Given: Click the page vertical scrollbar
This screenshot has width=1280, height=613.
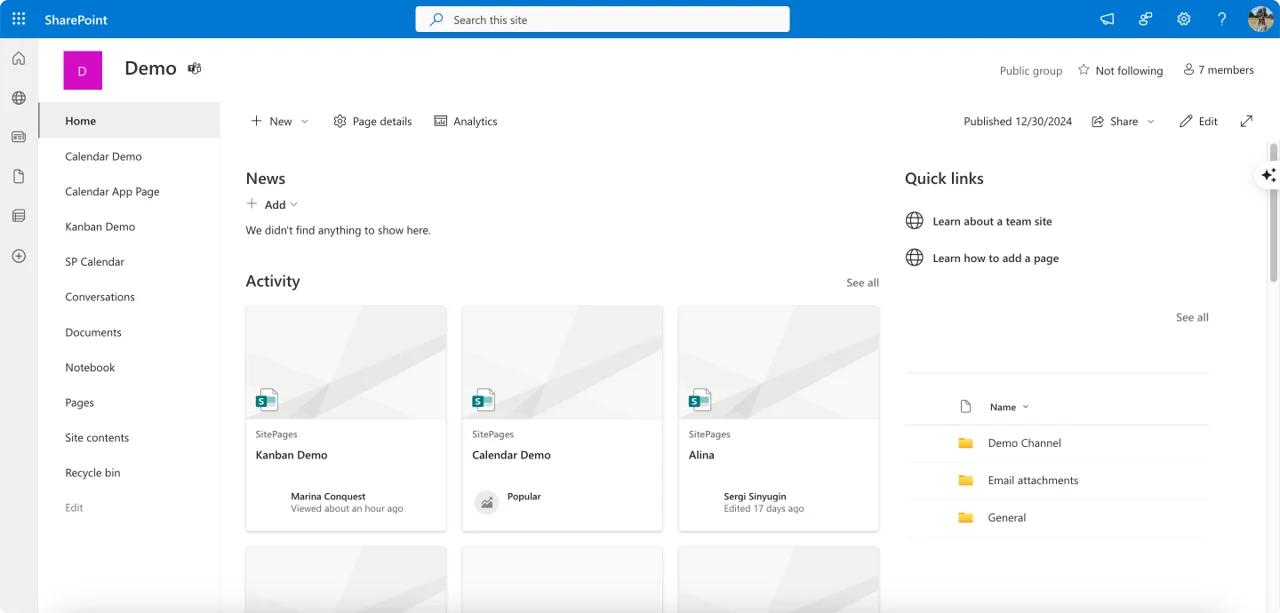Looking at the screenshot, I should [1273, 212].
